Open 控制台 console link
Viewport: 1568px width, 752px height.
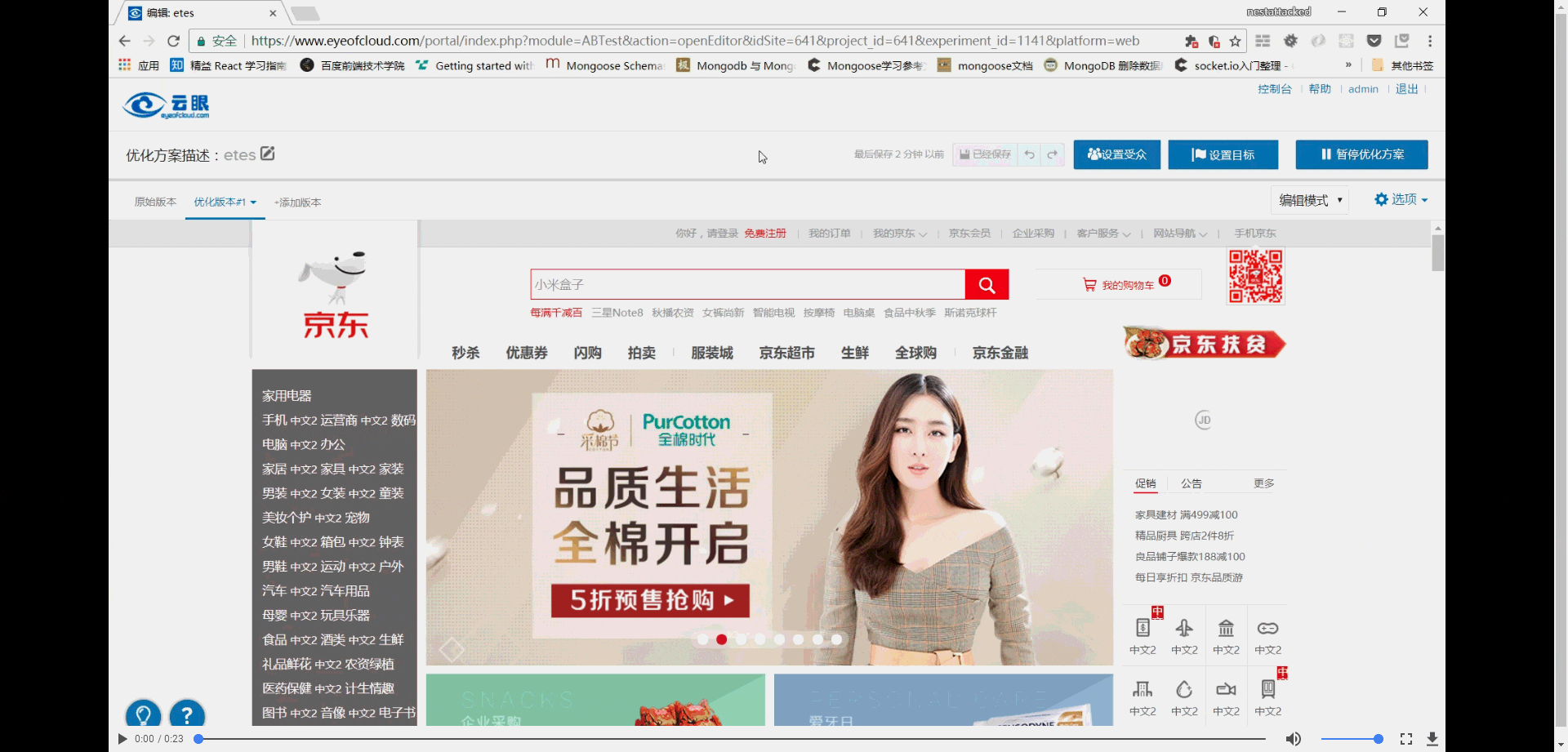[1274, 89]
